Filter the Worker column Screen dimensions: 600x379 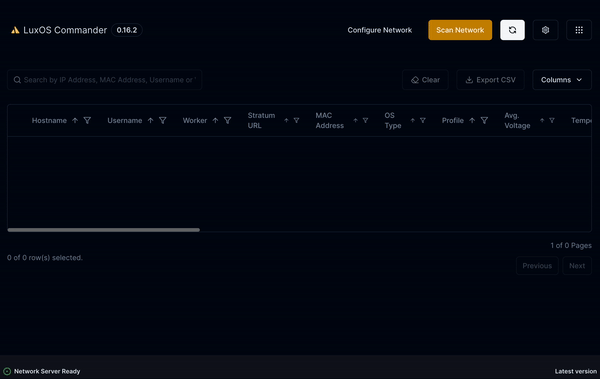click(227, 120)
